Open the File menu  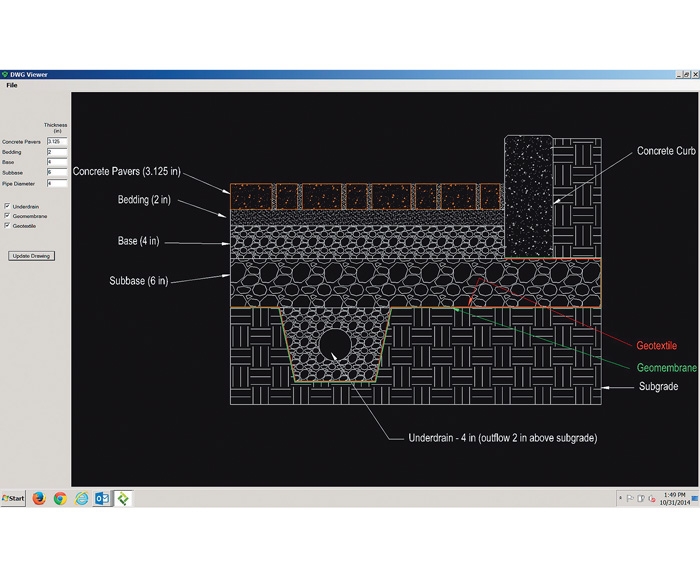(12, 85)
